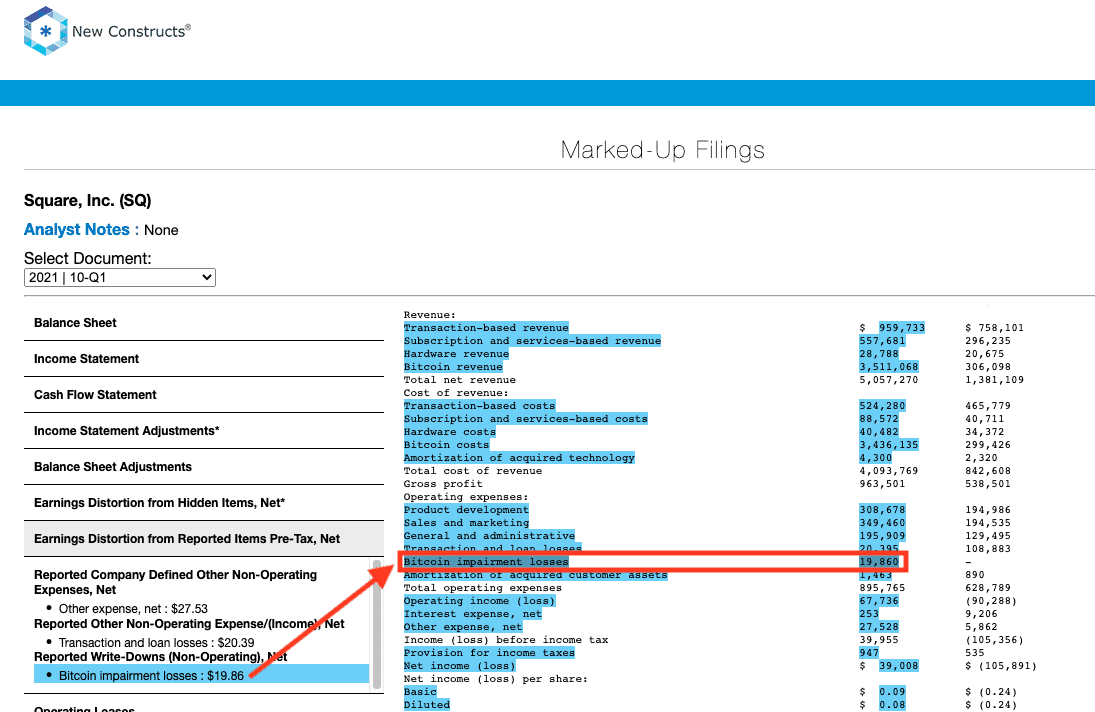Image resolution: width=1095 pixels, height=712 pixels.
Task: Click the highlighted Diluted per share line
Action: [427, 705]
